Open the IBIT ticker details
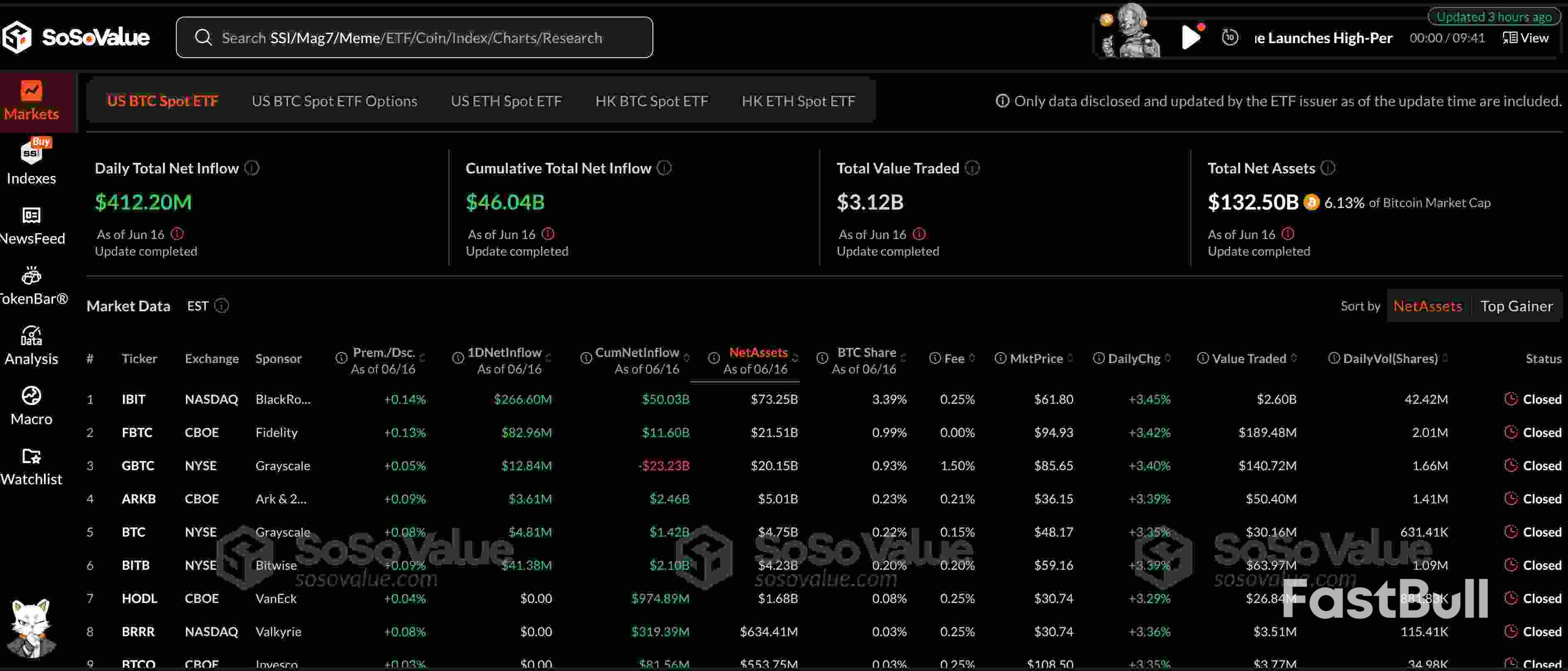Viewport: 1568px width, 671px height. (x=134, y=399)
